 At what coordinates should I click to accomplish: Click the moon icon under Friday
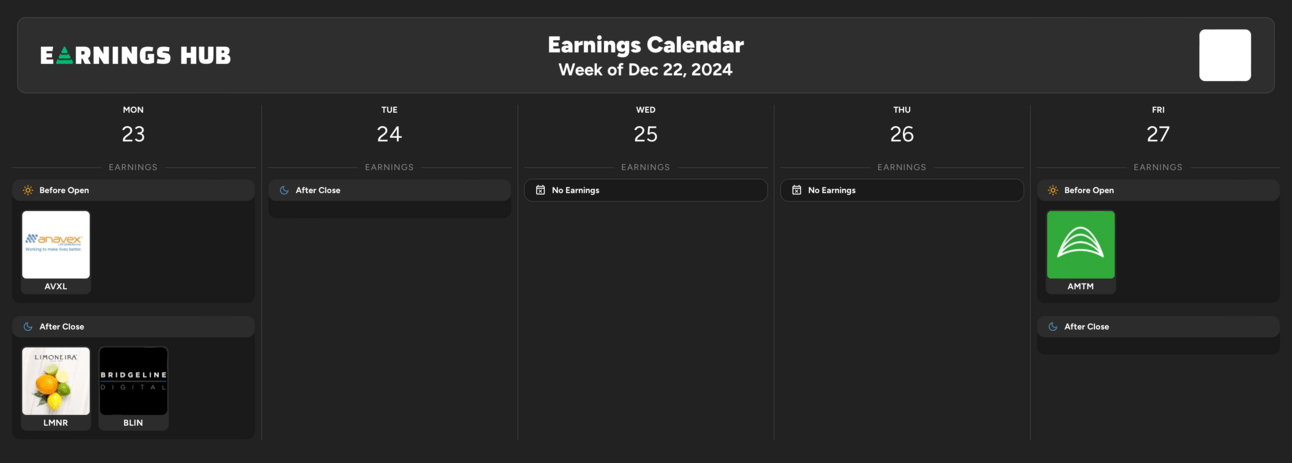pos(1053,327)
